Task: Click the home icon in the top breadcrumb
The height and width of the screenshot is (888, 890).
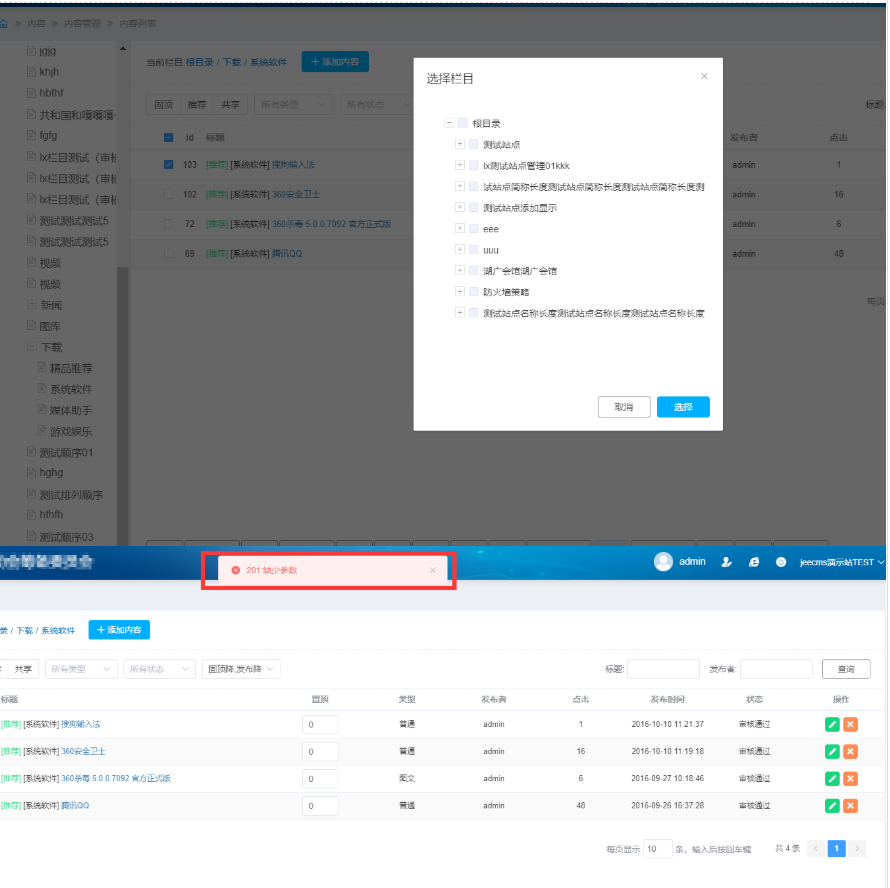Action: 3,23
